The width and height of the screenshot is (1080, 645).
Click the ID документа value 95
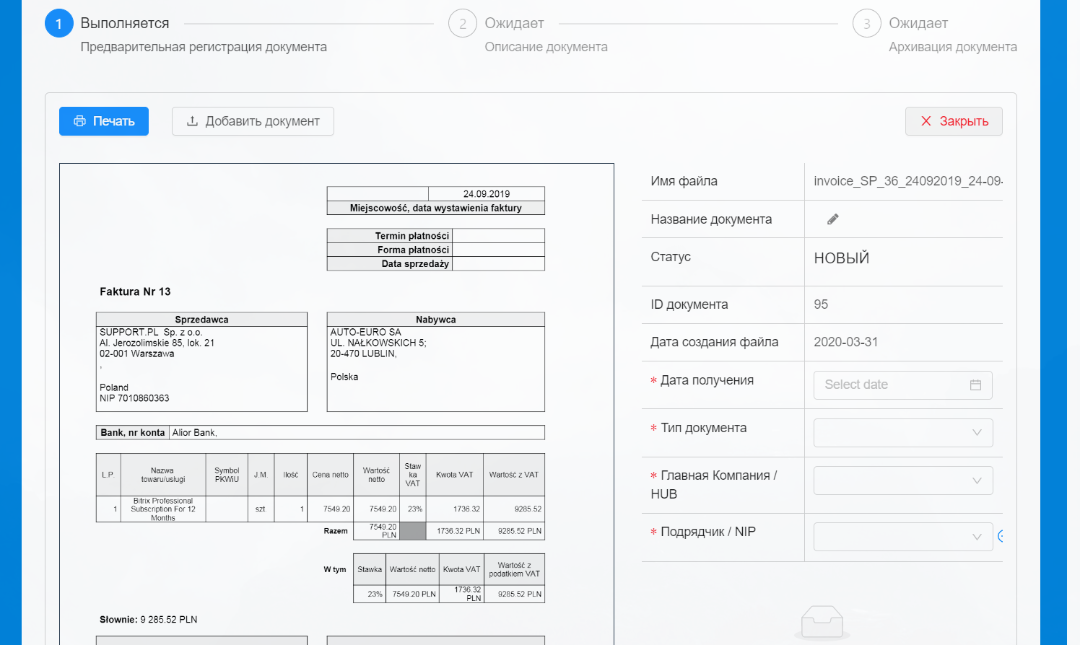[821, 305]
